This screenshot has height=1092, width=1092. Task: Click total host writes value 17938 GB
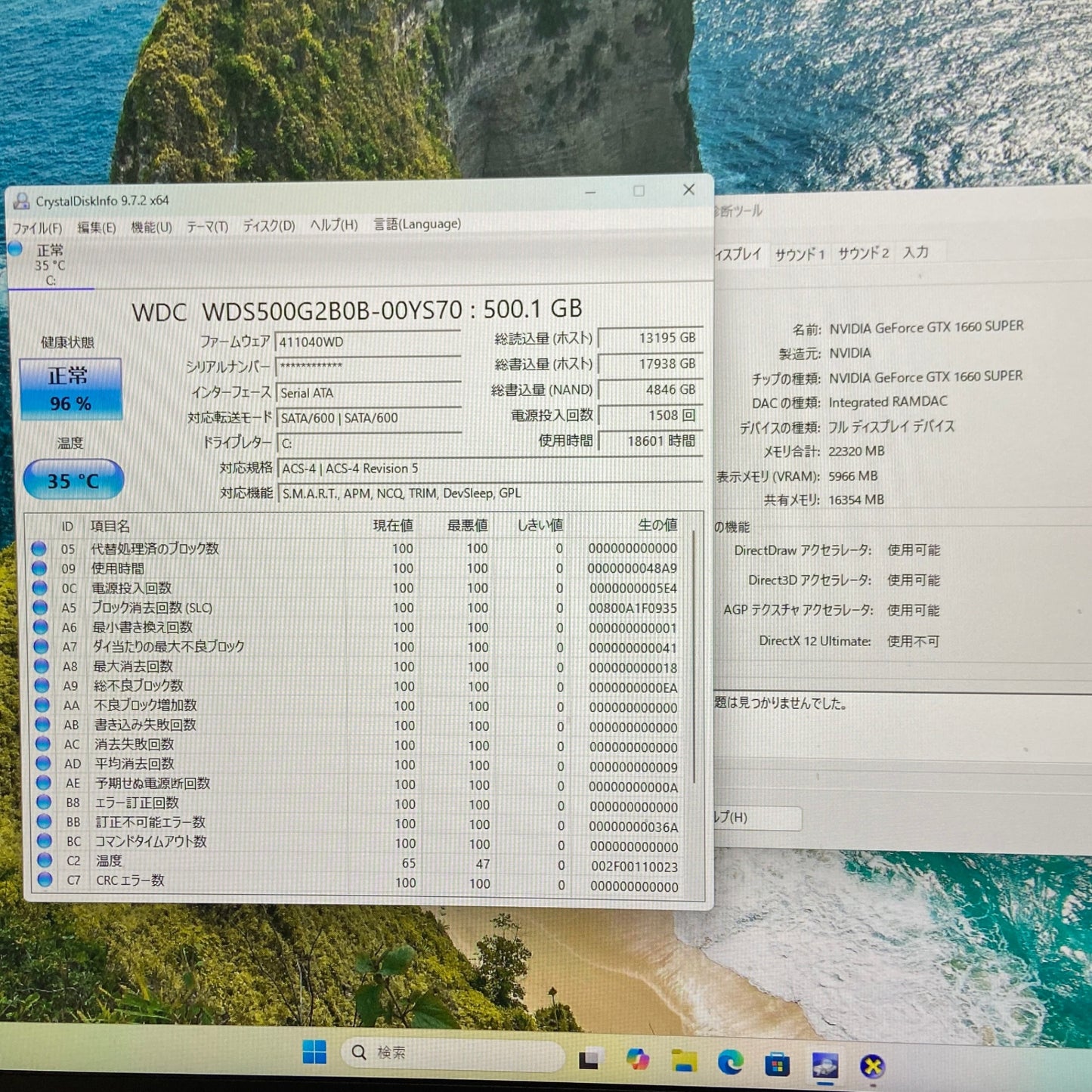(x=650, y=363)
